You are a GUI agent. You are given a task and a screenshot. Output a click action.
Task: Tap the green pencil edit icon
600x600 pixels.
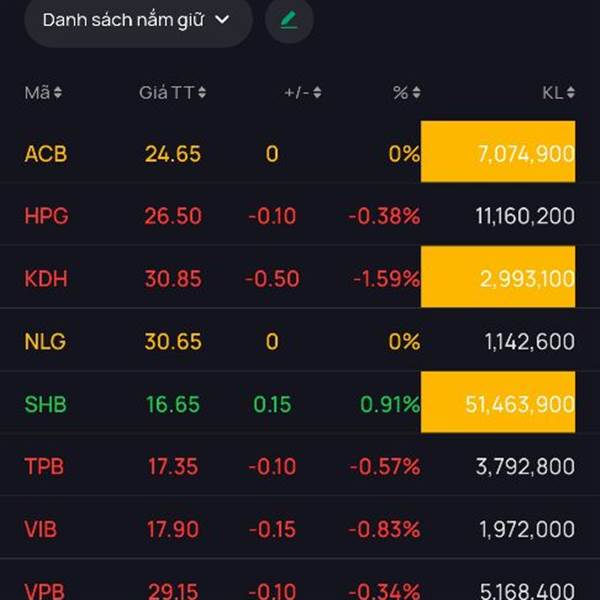[x=289, y=20]
